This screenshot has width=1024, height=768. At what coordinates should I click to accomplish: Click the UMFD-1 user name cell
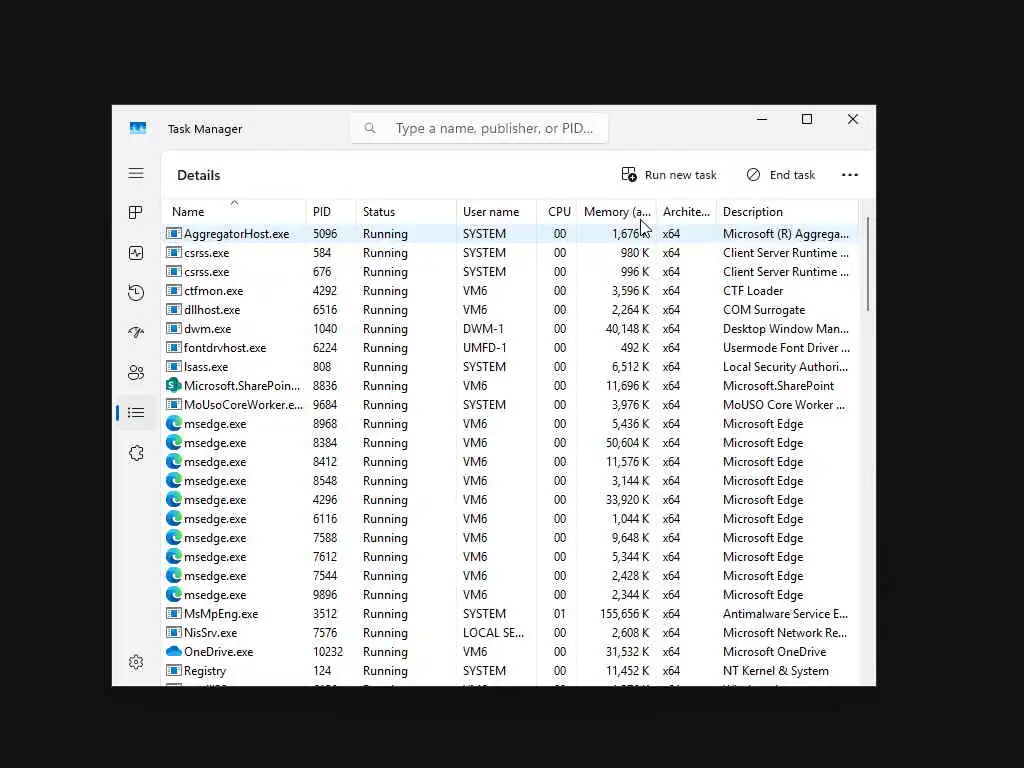pos(485,347)
